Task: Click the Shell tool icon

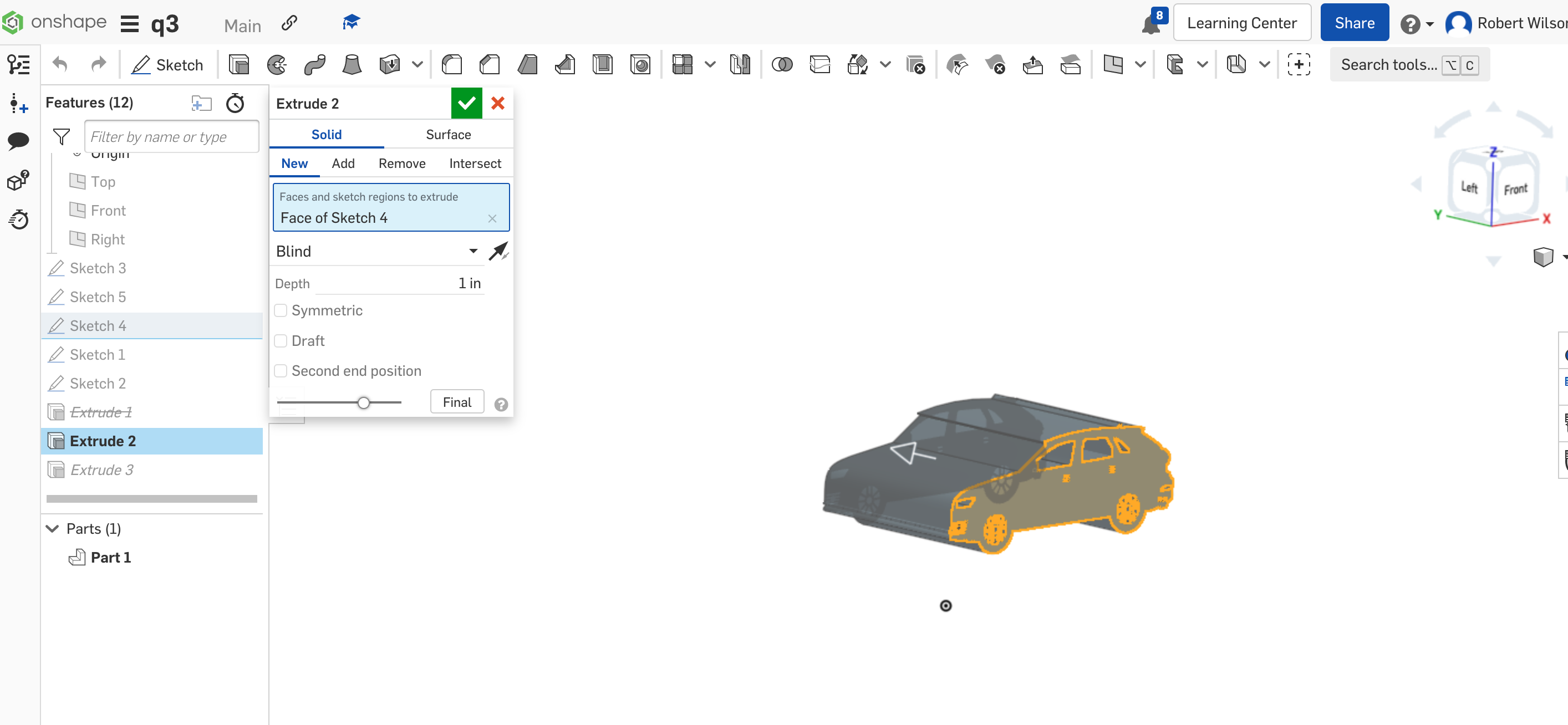Action: (x=605, y=64)
